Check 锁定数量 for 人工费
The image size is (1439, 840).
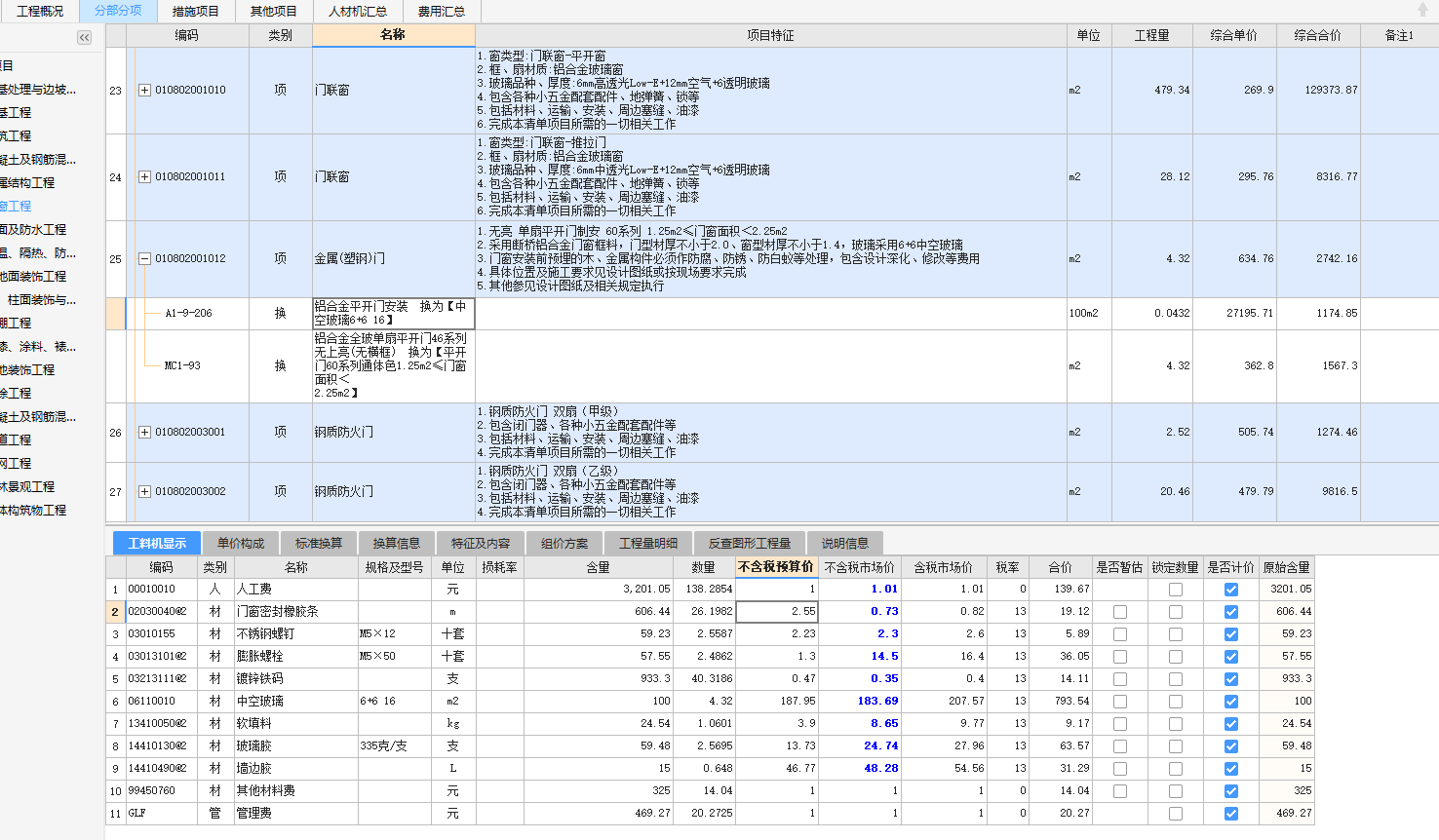pos(1176,590)
